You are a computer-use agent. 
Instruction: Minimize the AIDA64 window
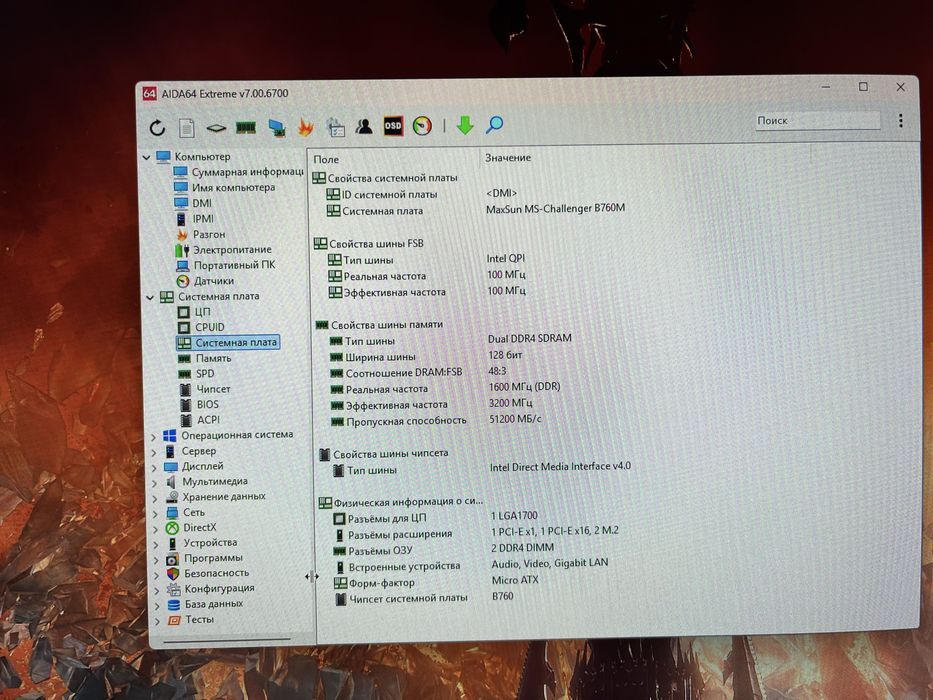(x=826, y=87)
